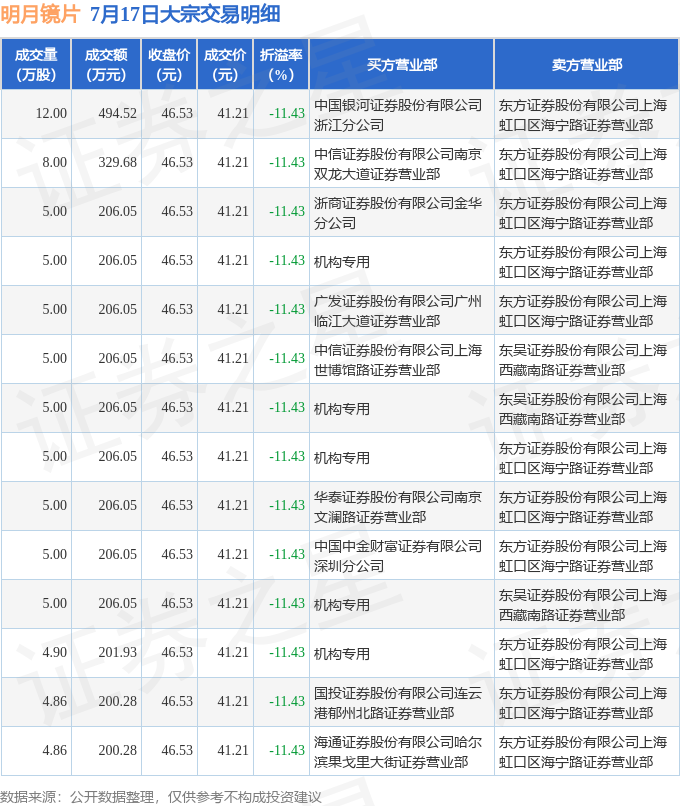
Task: Select the 成交价(元) column header
Action: tap(225, 65)
